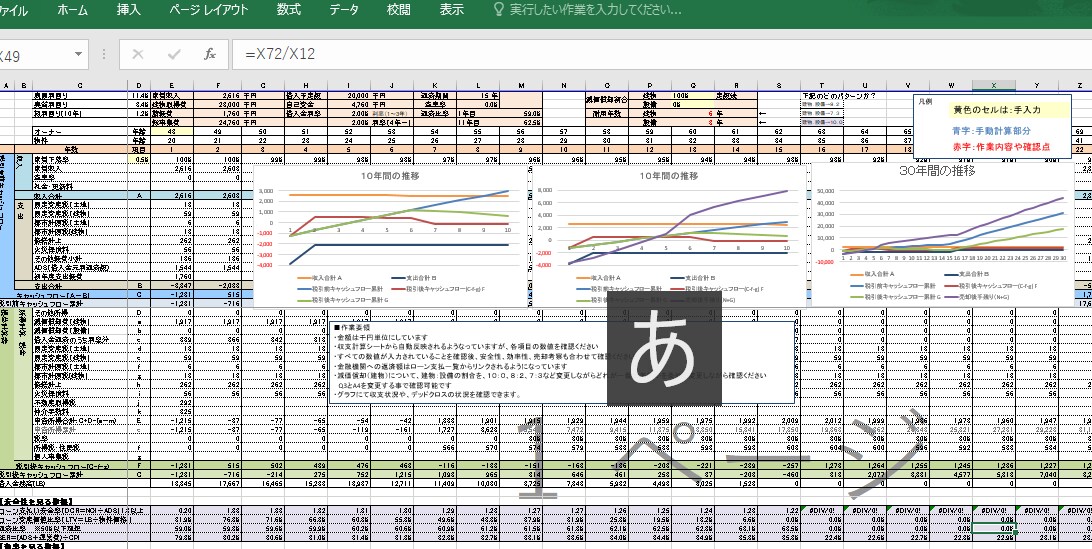Click the 20,000 borrowing amount cell
This screenshot has height=549, width=1092.
pos(348,95)
